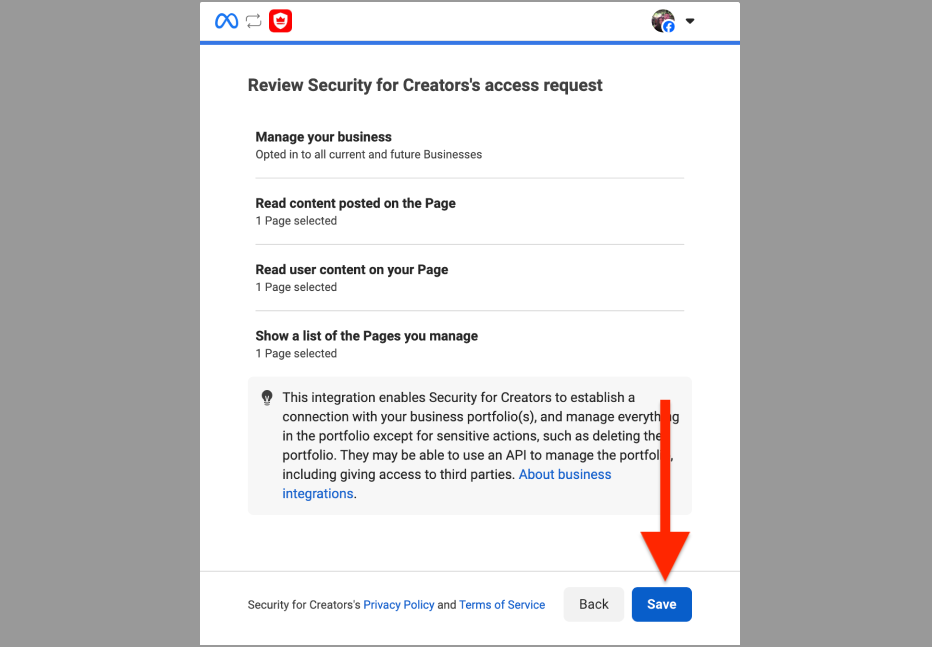The width and height of the screenshot is (932, 647).
Task: Click 'Opted in to all current and future Businesses'
Action: [x=369, y=154]
